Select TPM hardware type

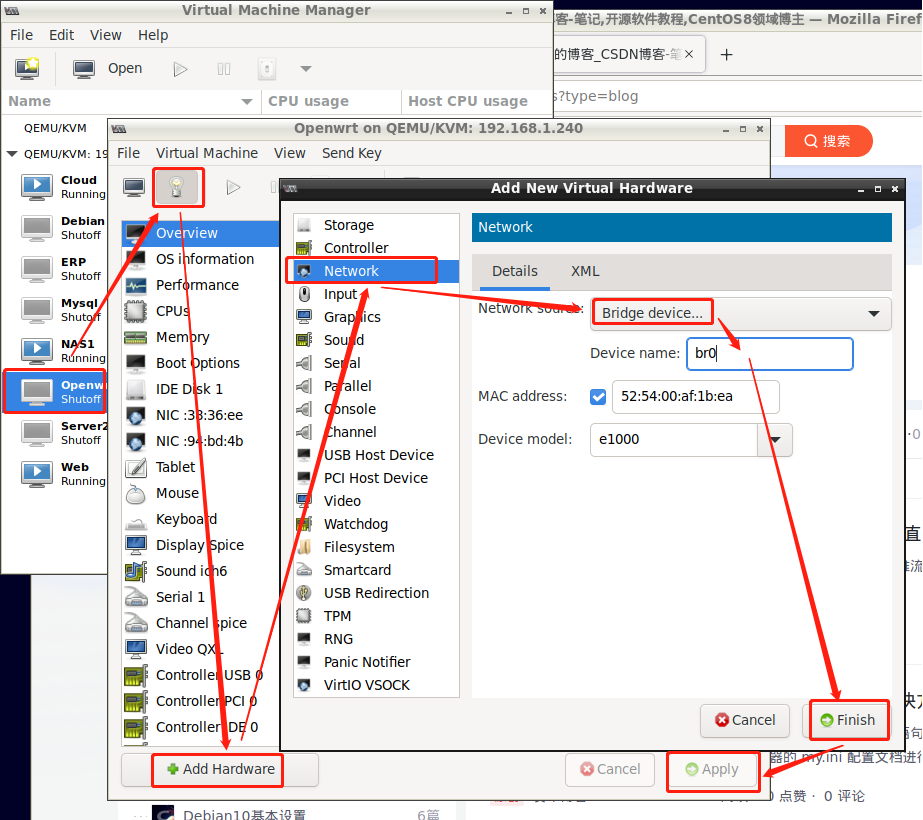click(376, 616)
